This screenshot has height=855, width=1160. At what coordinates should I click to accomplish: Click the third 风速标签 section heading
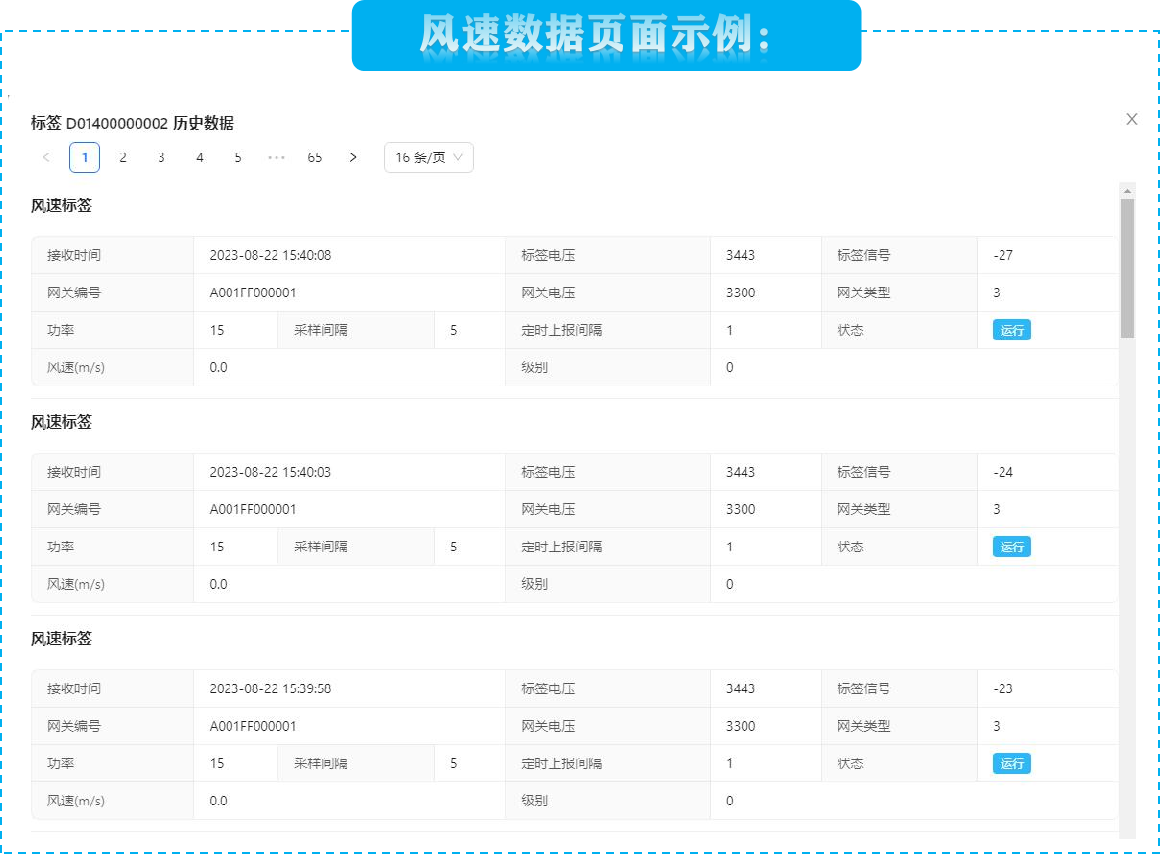point(61,639)
